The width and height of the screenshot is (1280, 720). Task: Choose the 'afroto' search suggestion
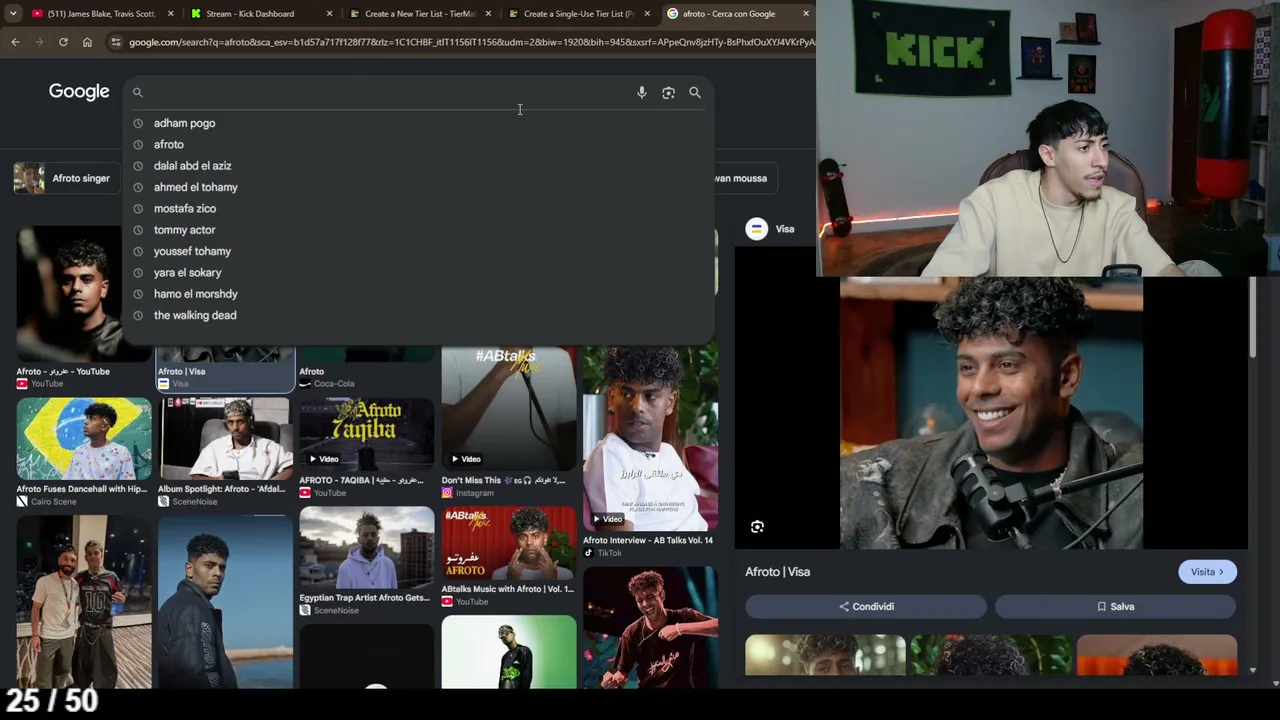[x=168, y=144]
